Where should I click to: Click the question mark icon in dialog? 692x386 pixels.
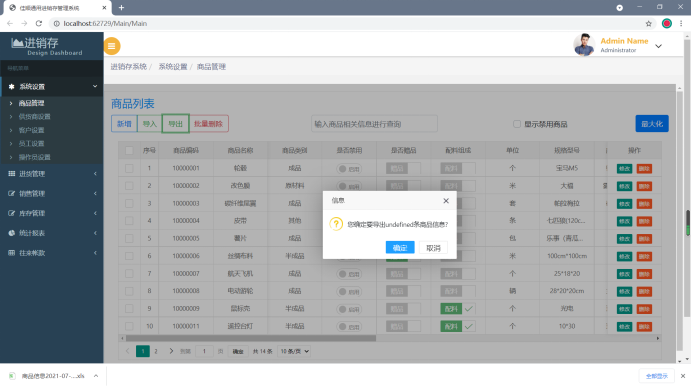tap(336, 224)
